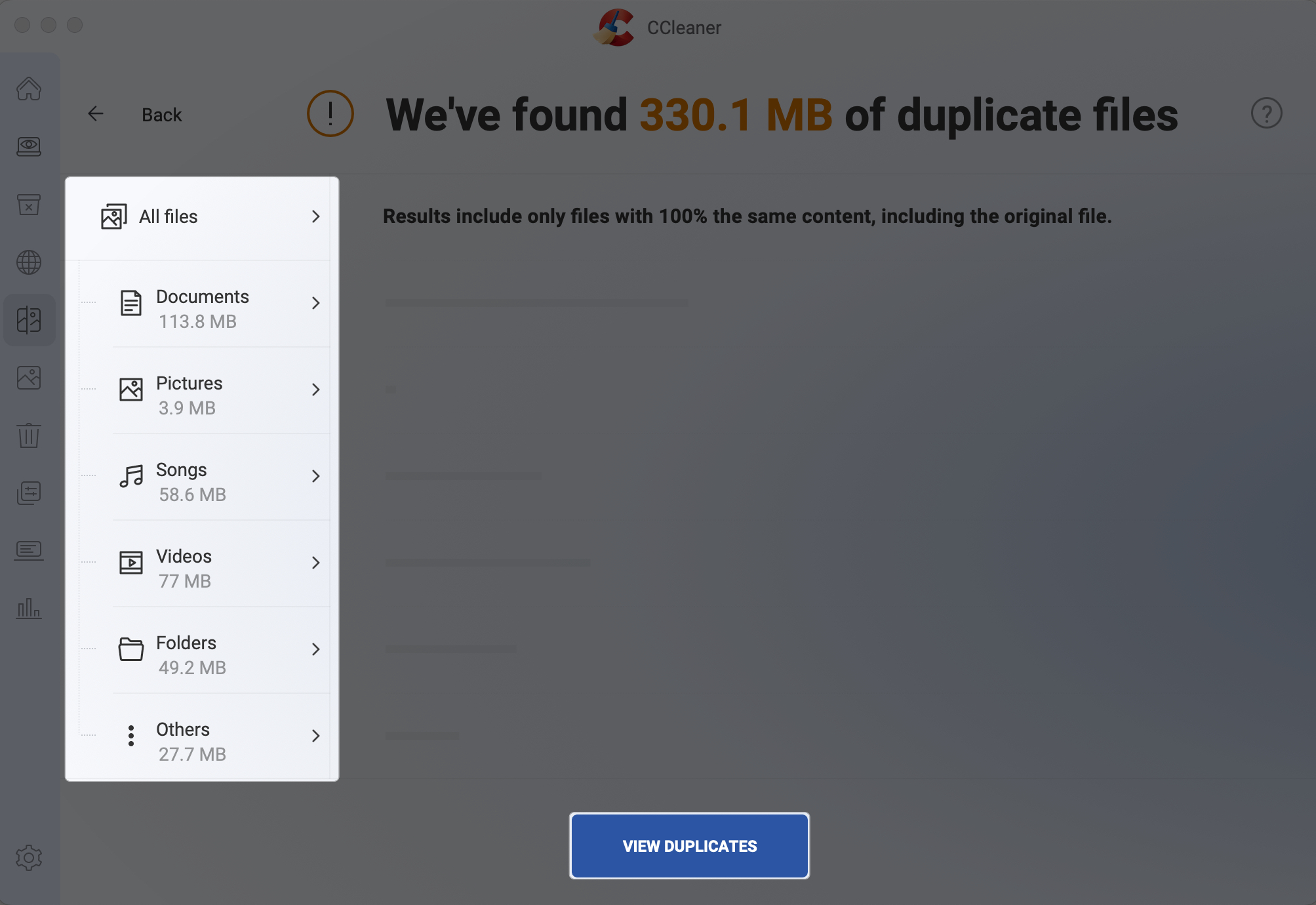
Task: Open the storage analyzer bar chart icon
Action: coord(29,609)
